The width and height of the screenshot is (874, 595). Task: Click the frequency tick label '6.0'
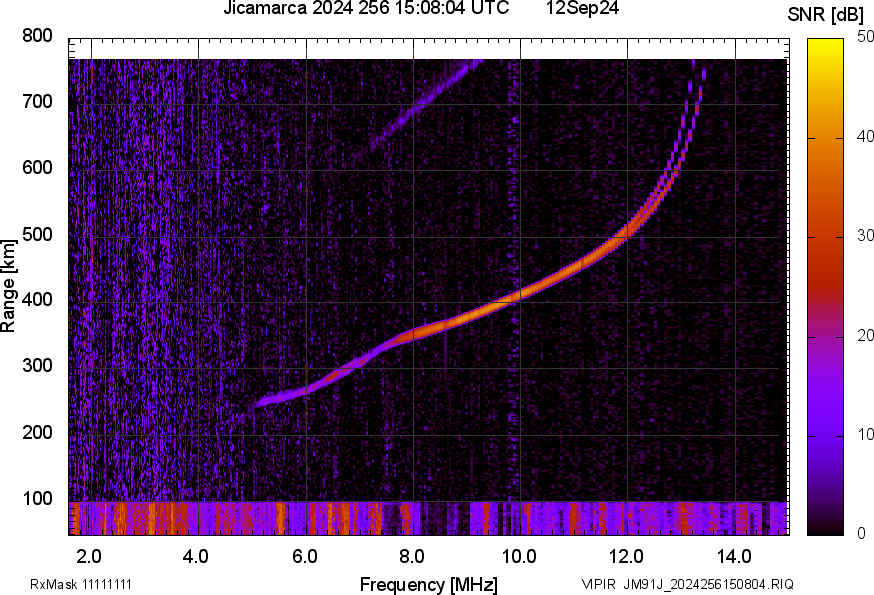[x=304, y=557]
